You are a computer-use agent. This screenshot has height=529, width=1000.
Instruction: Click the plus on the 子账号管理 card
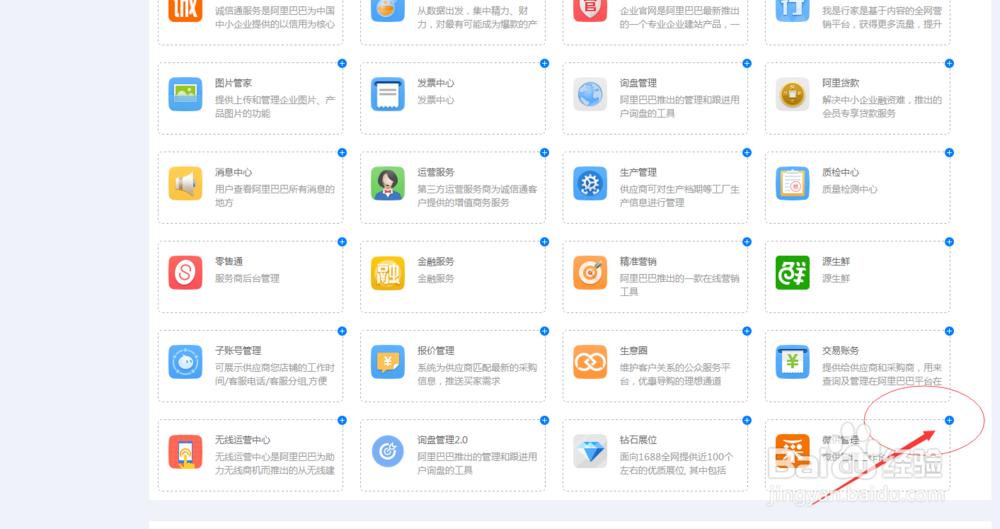click(x=342, y=331)
